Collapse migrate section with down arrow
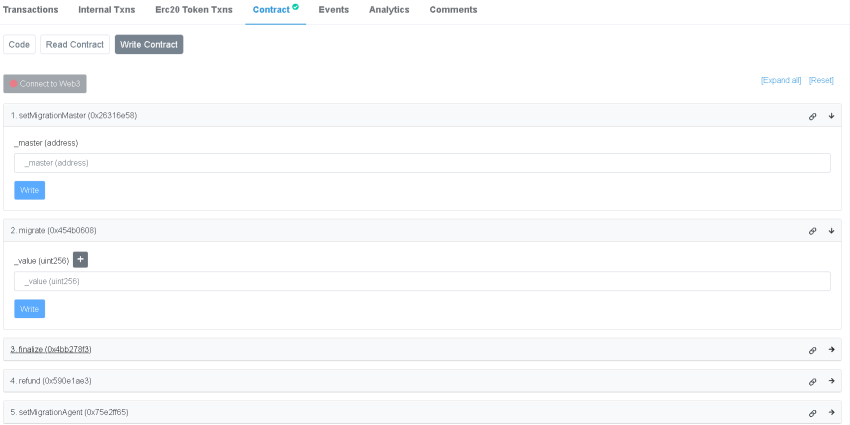The width and height of the screenshot is (850, 425). coord(831,231)
